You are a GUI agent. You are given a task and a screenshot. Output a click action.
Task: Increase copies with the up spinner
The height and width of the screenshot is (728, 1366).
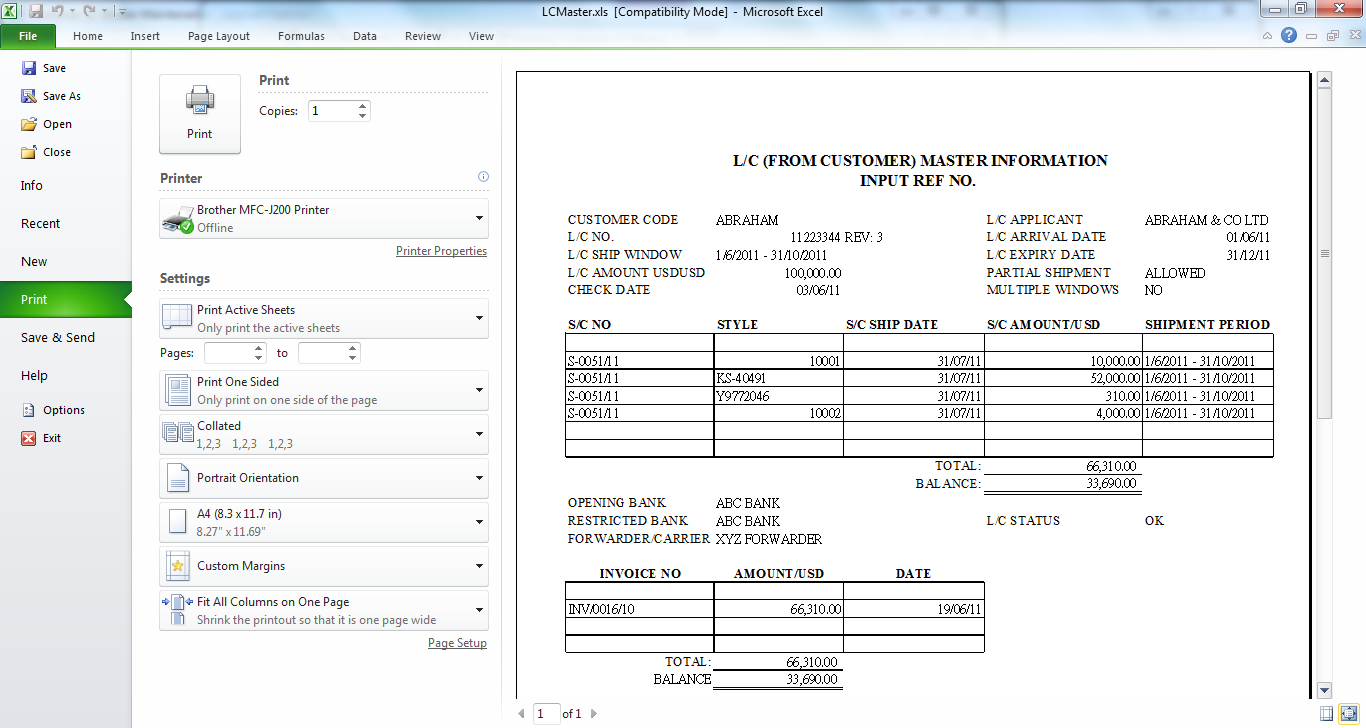pos(362,105)
